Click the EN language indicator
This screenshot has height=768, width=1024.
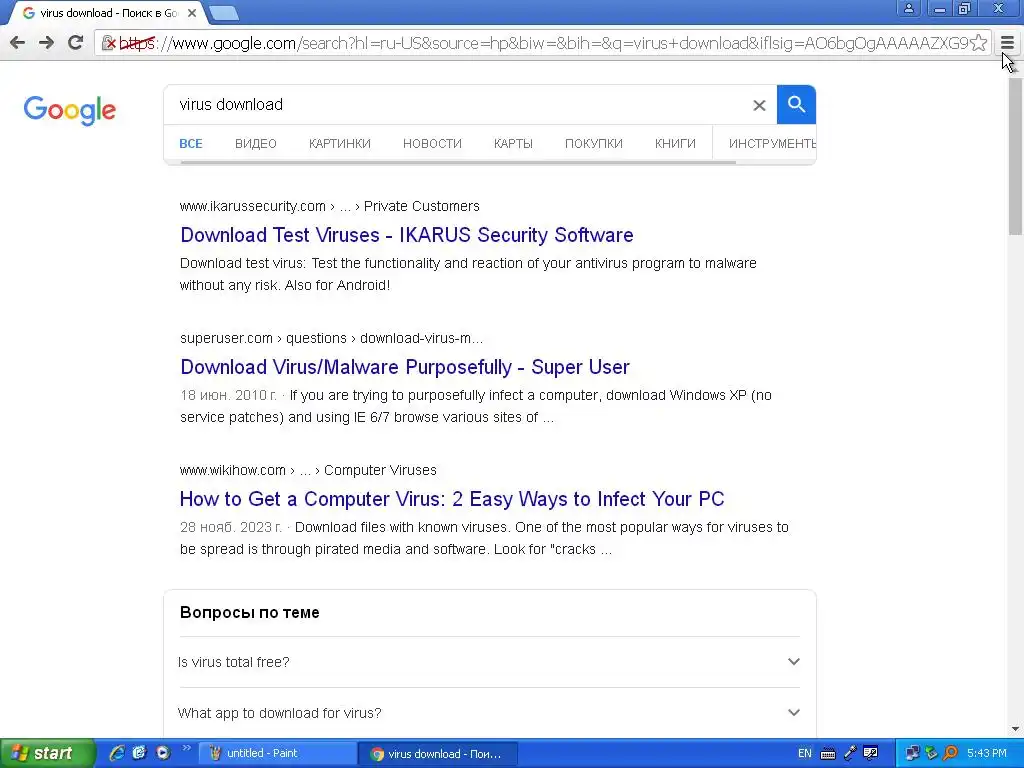[805, 754]
